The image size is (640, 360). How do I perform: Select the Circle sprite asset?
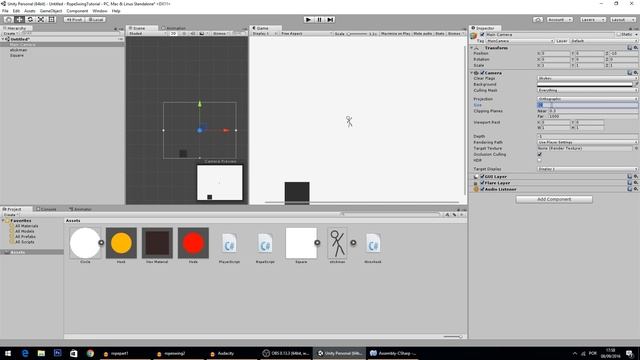tap(85, 243)
